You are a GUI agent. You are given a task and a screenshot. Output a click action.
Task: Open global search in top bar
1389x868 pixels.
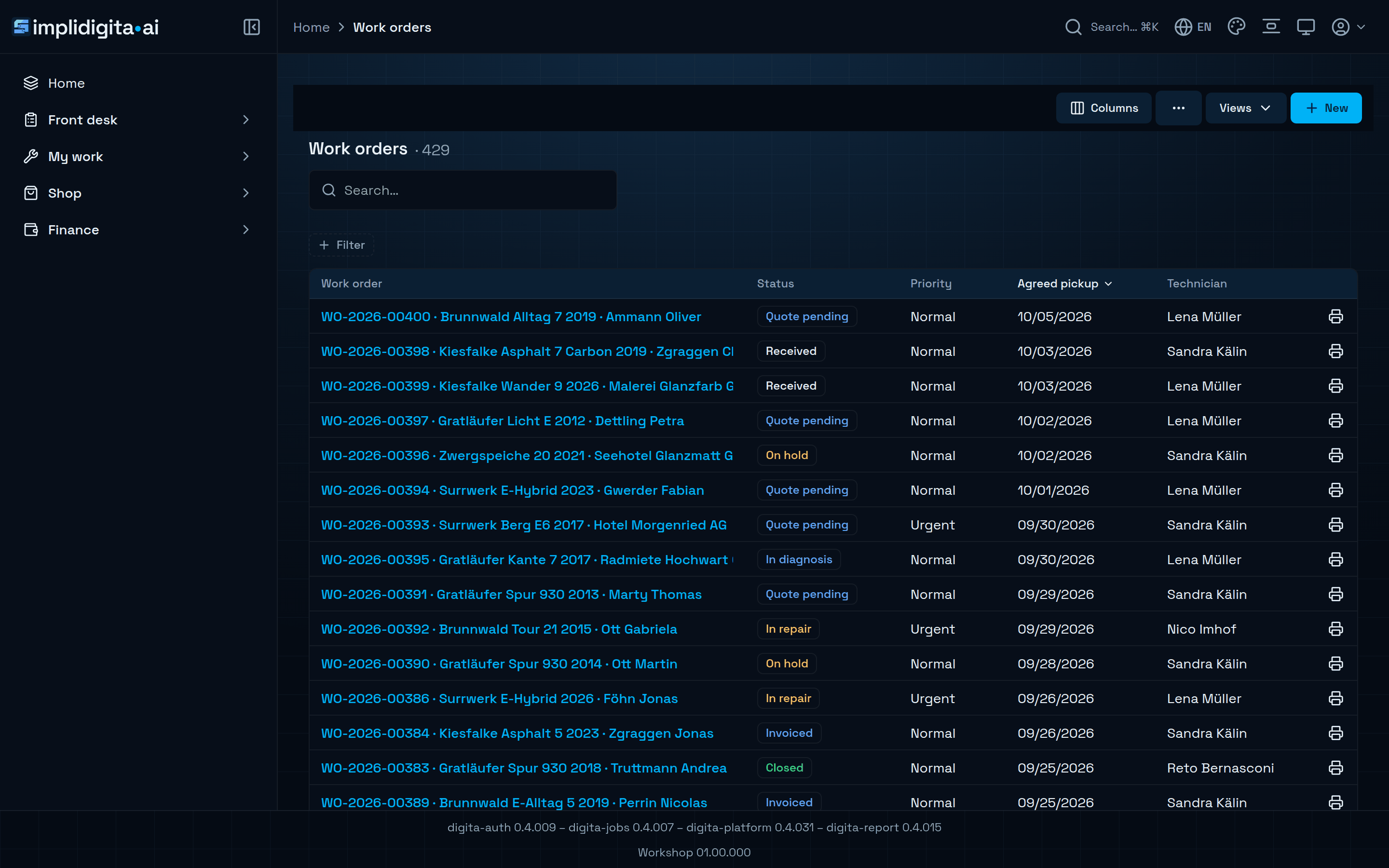[x=1111, y=27]
